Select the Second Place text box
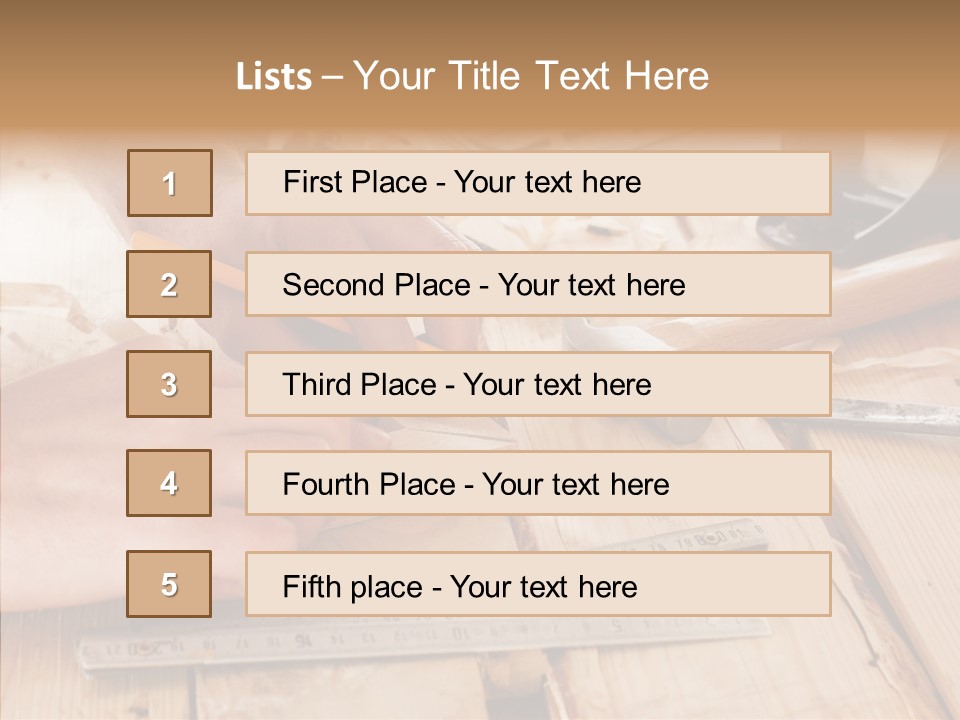Screen dimensions: 960x720 (x=538, y=284)
